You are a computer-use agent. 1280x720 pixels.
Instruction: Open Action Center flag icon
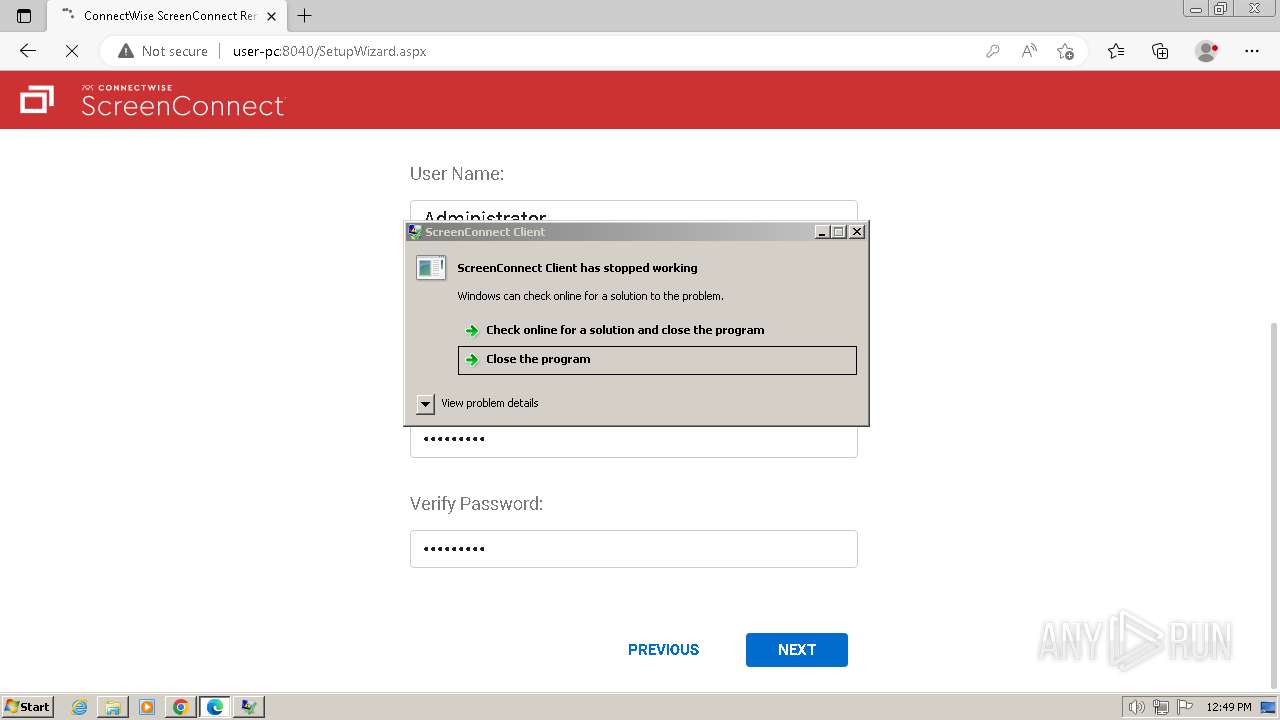1186,707
